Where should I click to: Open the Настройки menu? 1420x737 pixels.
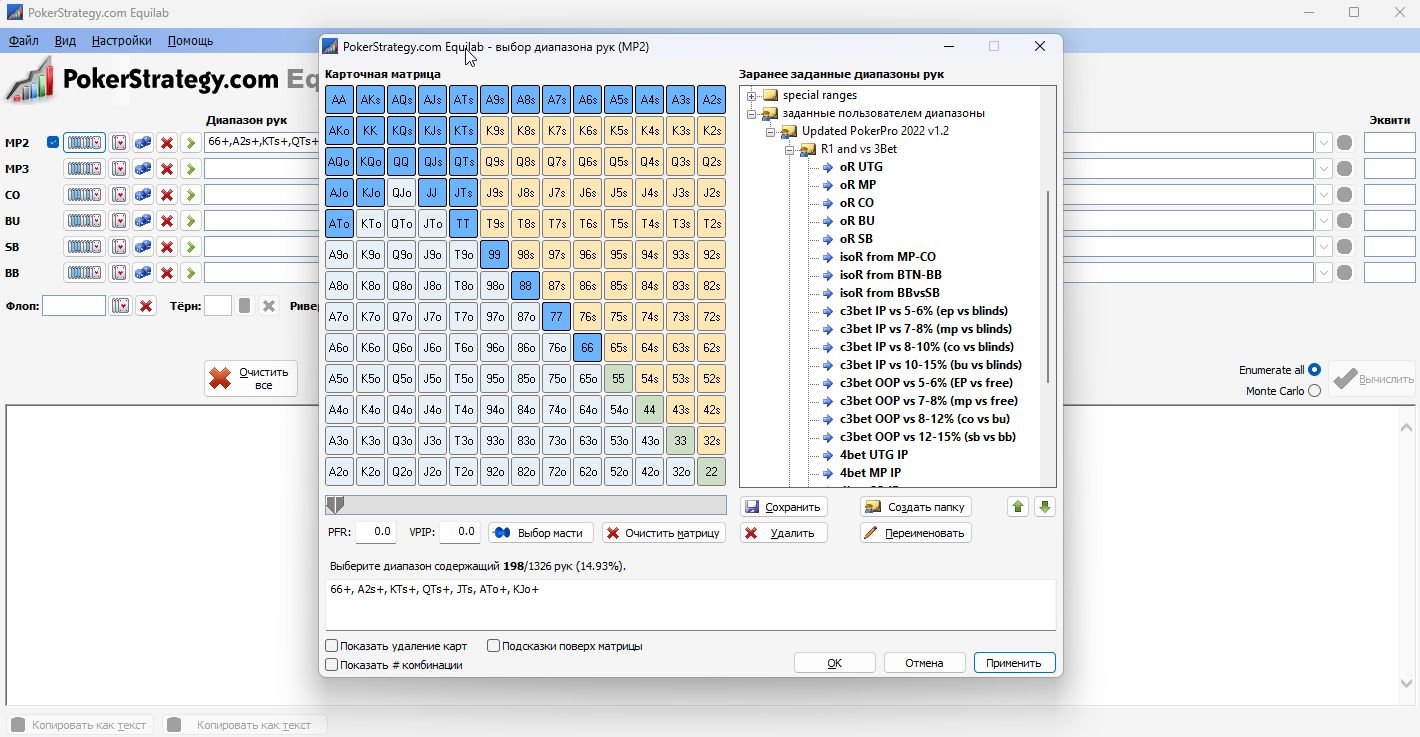click(x=121, y=41)
